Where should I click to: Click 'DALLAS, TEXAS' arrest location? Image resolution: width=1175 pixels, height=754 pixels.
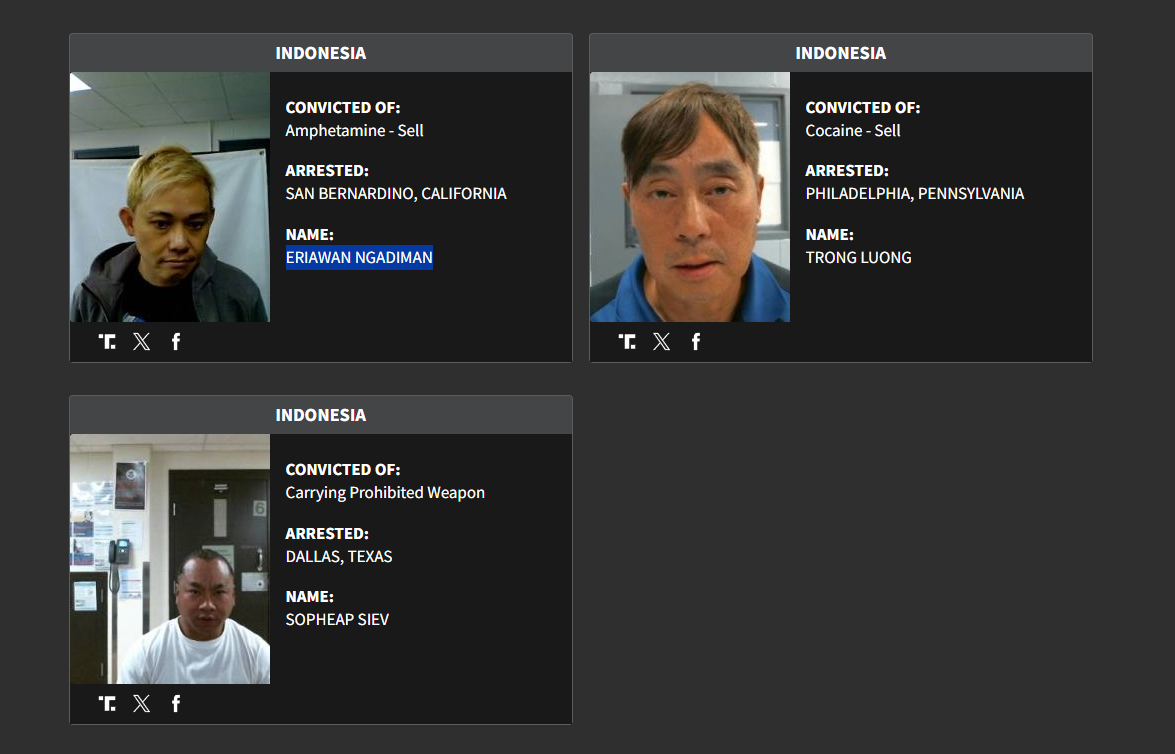tap(339, 556)
